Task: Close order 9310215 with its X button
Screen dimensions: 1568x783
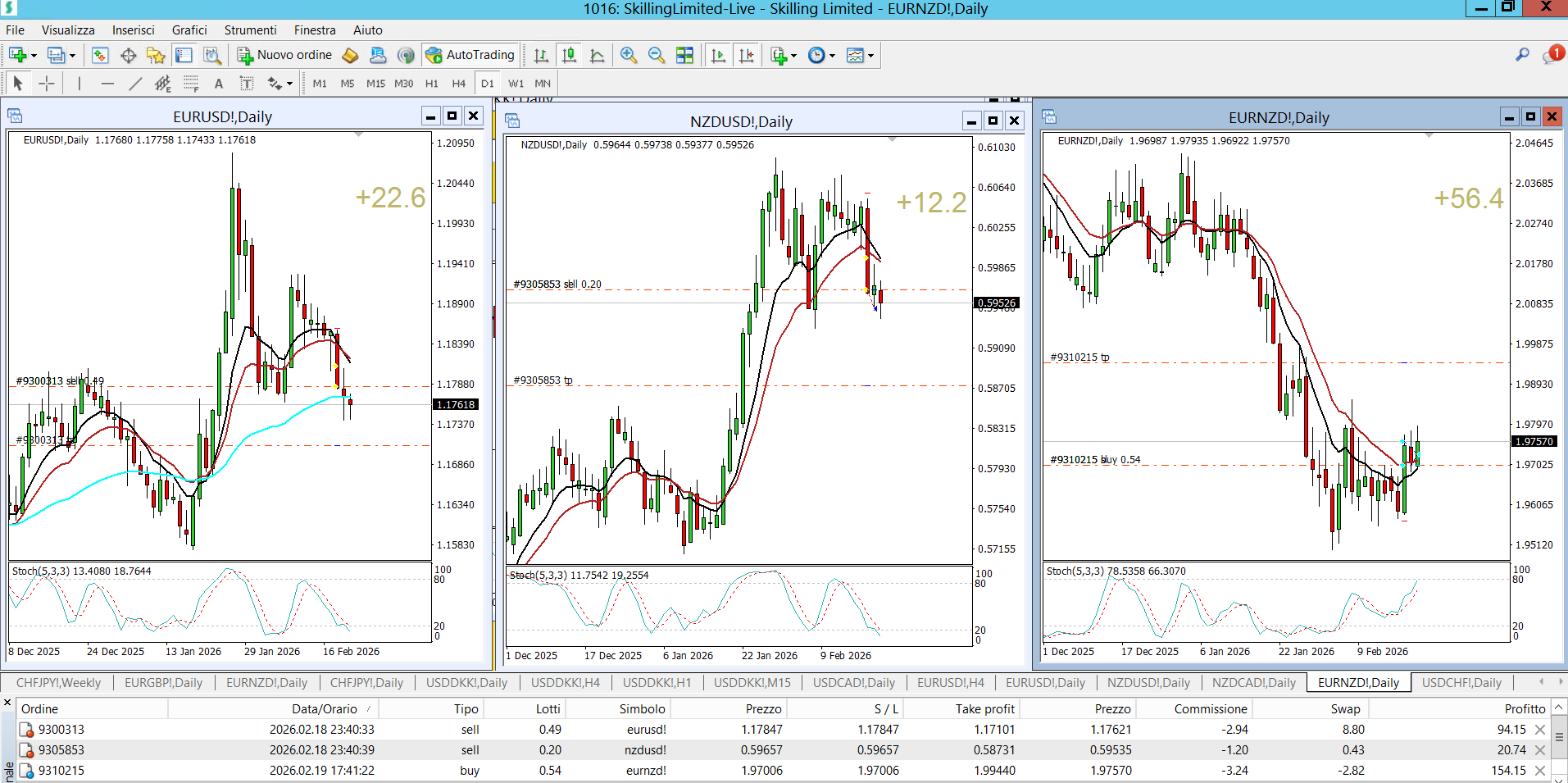Action: [x=1540, y=771]
